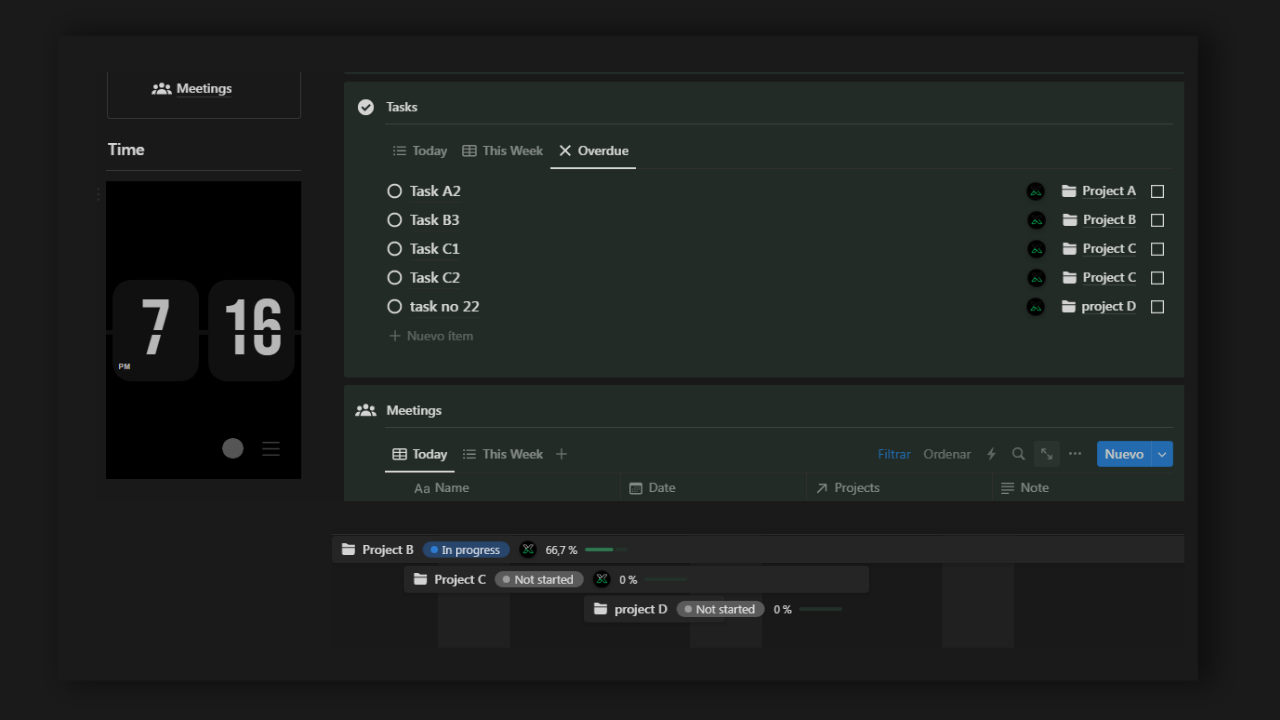Open Filtrar filter option
The height and width of the screenshot is (720, 1280).
[x=894, y=454]
